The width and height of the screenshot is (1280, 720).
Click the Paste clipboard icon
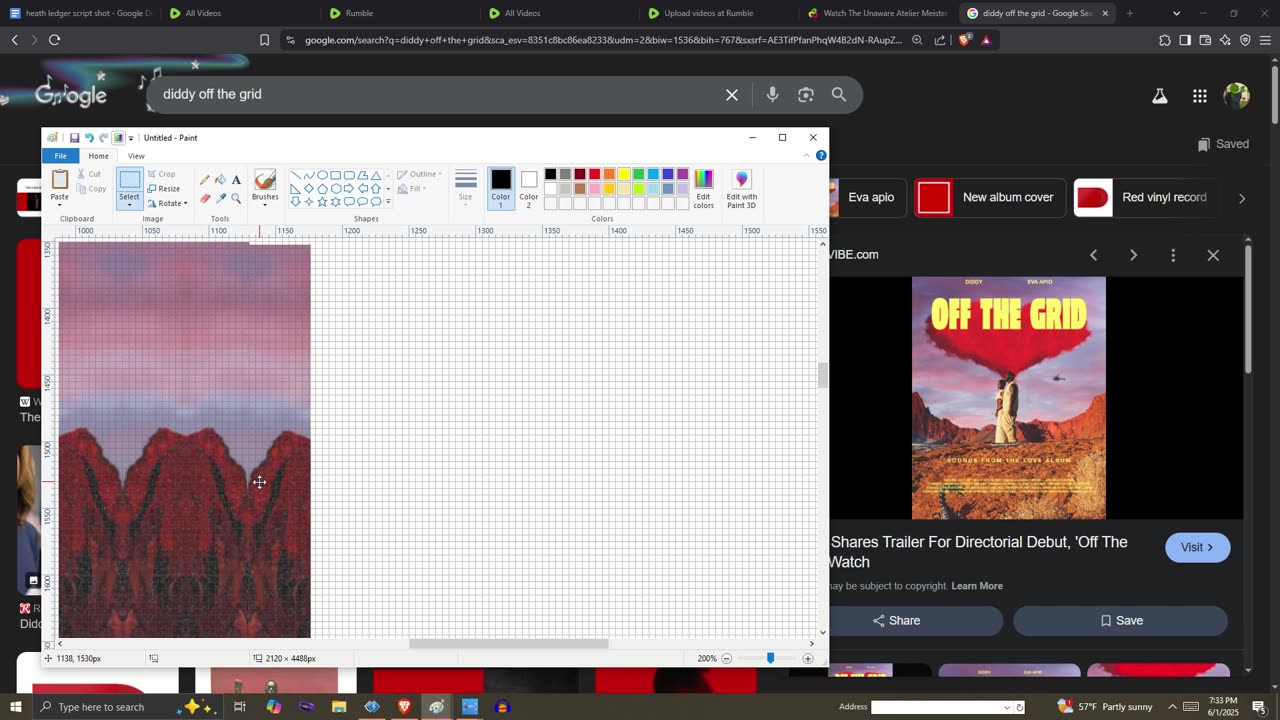click(60, 180)
